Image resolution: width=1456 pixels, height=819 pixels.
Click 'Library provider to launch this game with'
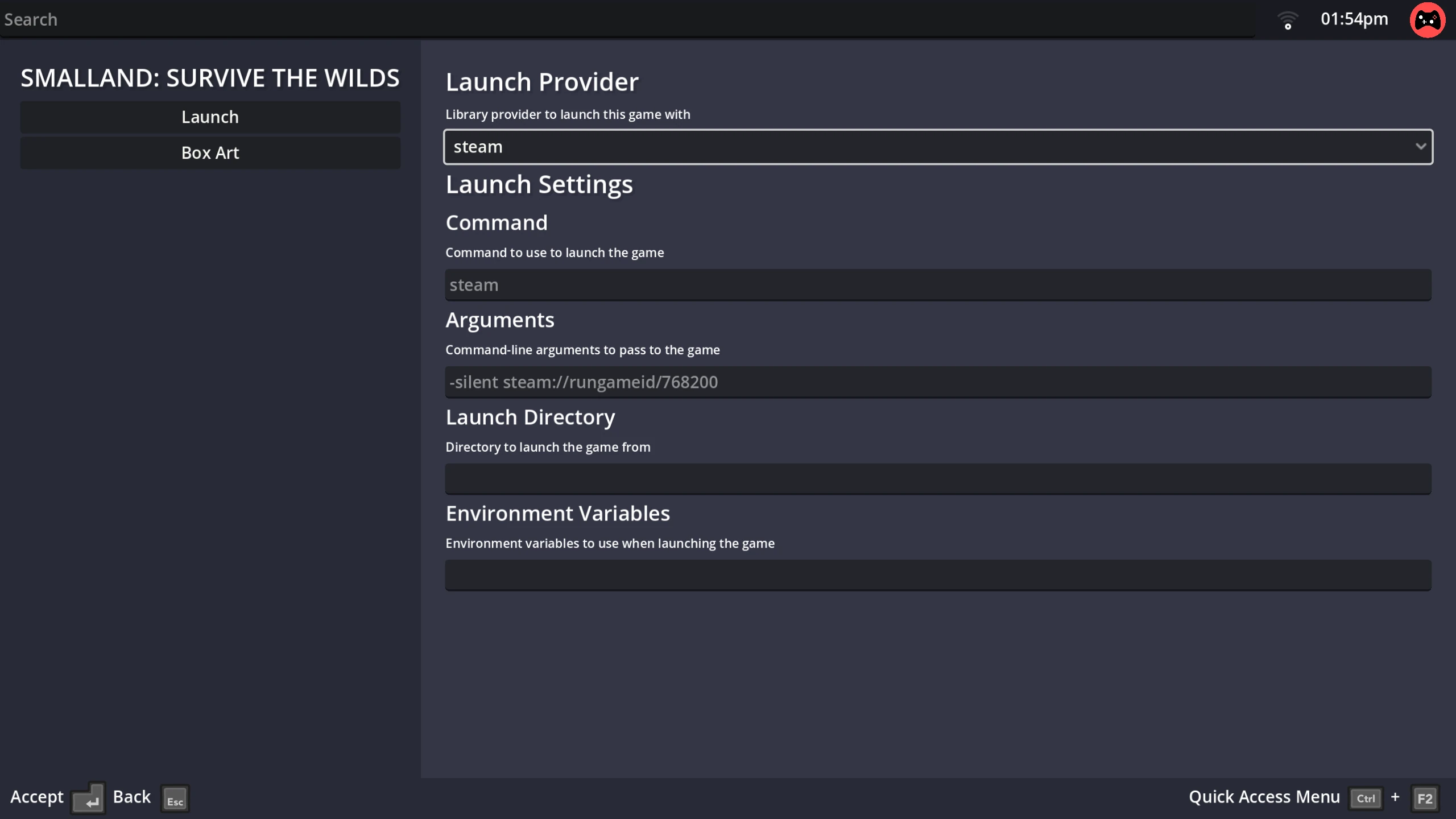pos(568,114)
